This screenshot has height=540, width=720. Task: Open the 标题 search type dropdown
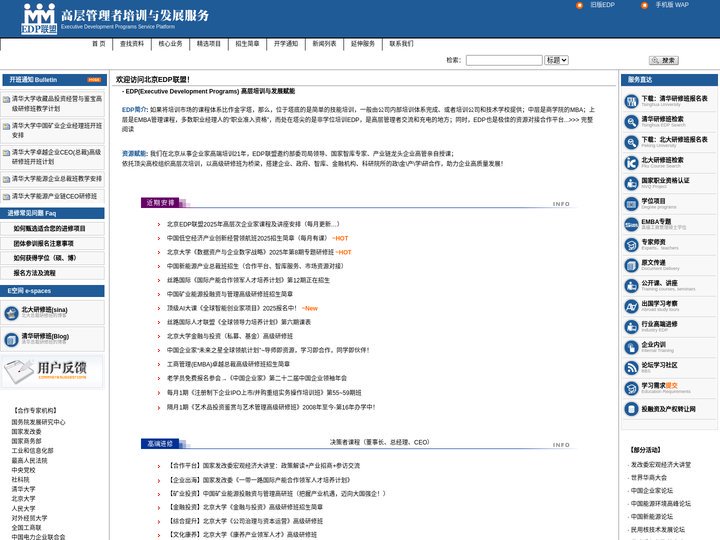(557, 60)
